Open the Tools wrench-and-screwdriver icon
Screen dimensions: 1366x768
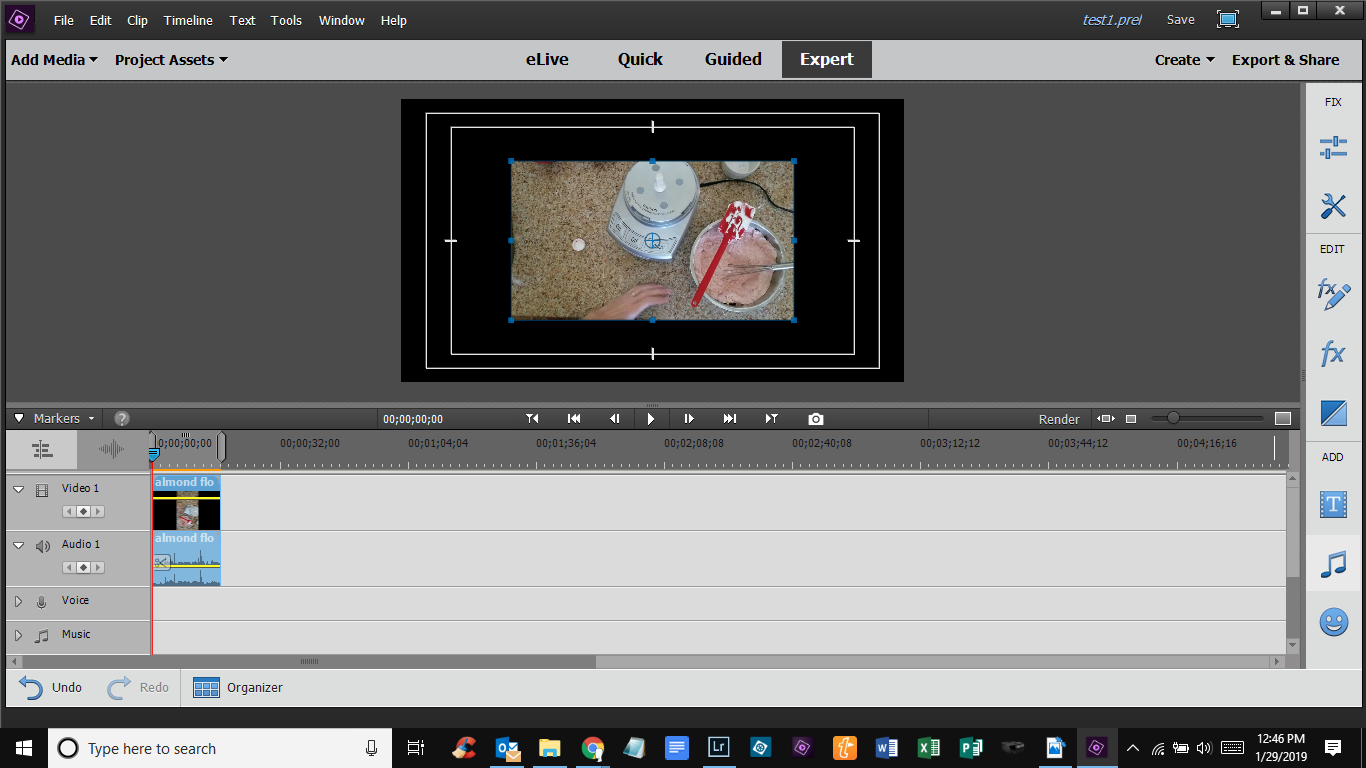pyautogui.click(x=1333, y=206)
